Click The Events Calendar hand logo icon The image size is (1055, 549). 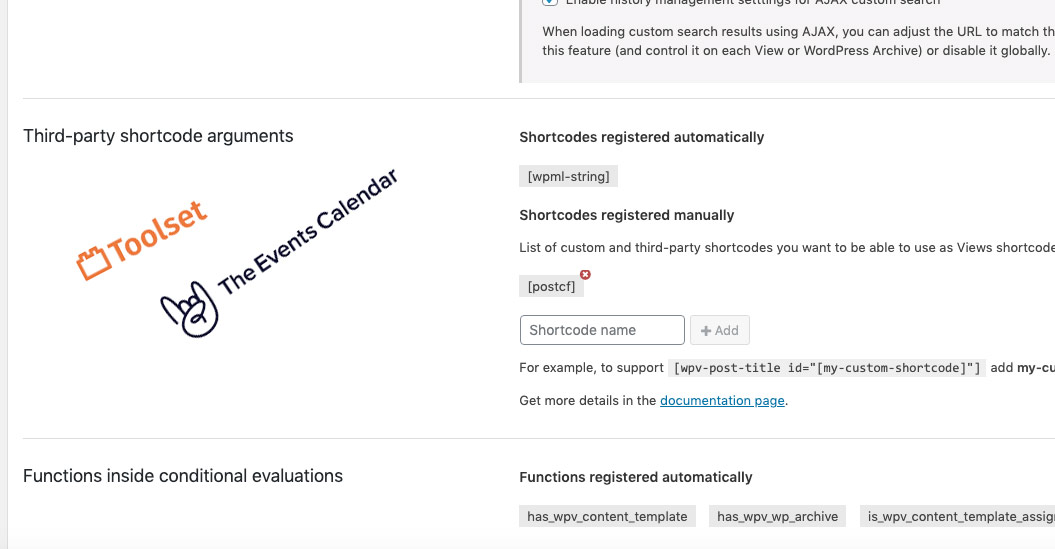tap(190, 309)
